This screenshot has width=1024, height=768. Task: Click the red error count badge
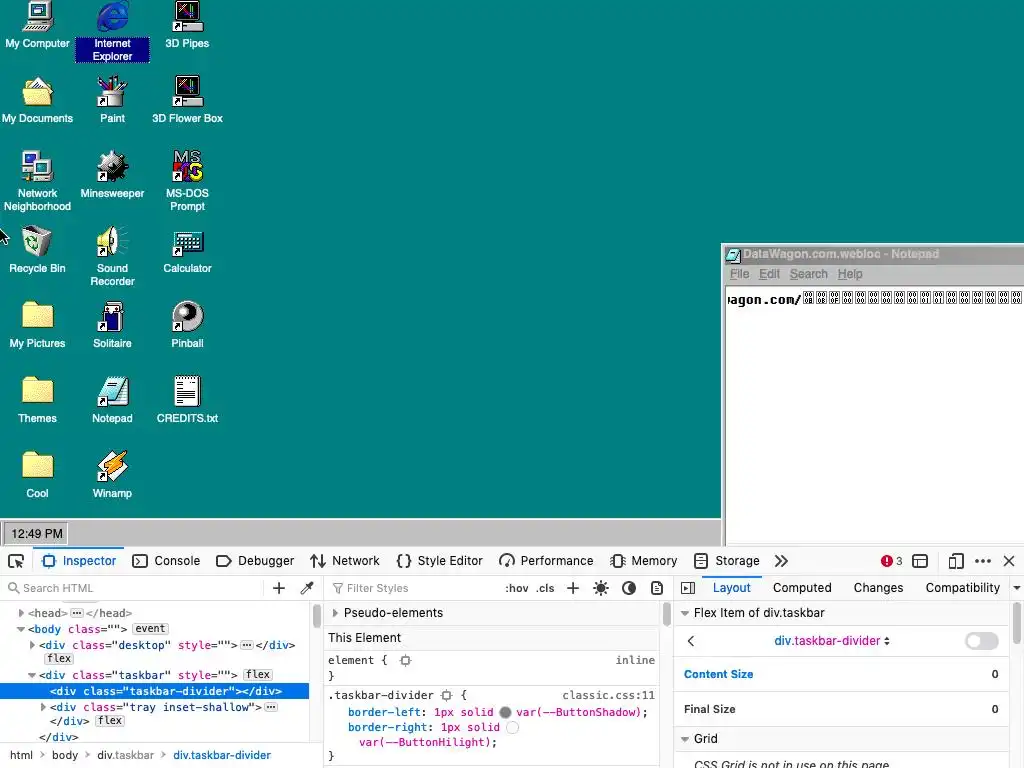point(891,561)
